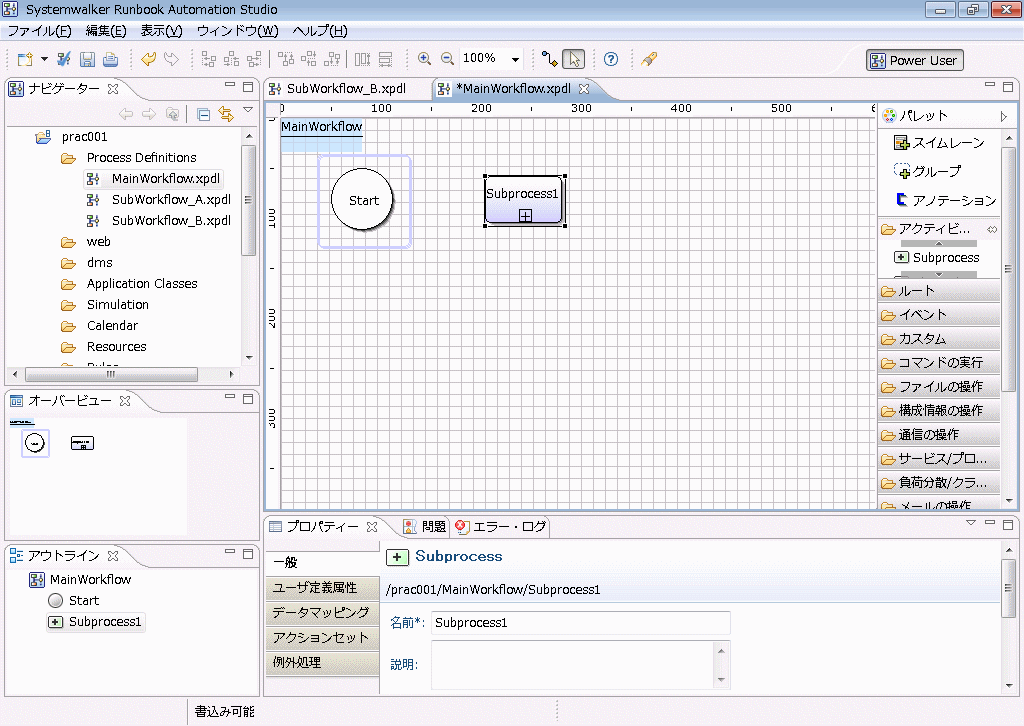Click the Print toolbar icon

110,59
